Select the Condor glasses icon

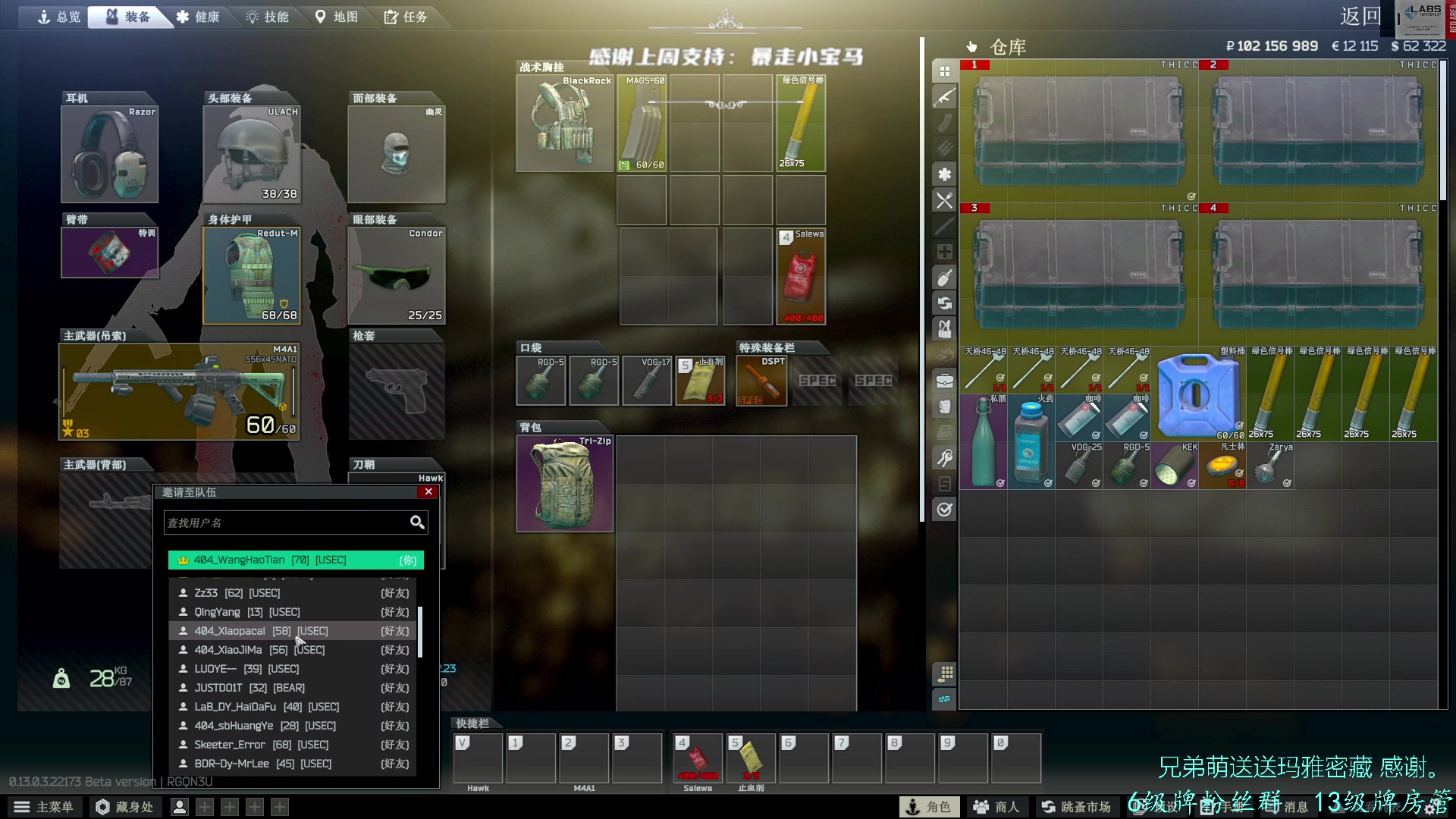(397, 276)
